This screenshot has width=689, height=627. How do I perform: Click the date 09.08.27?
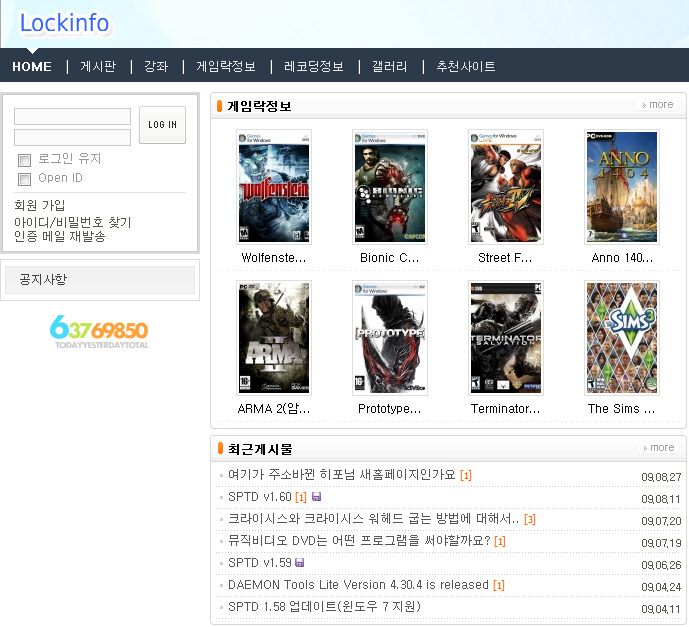661,477
